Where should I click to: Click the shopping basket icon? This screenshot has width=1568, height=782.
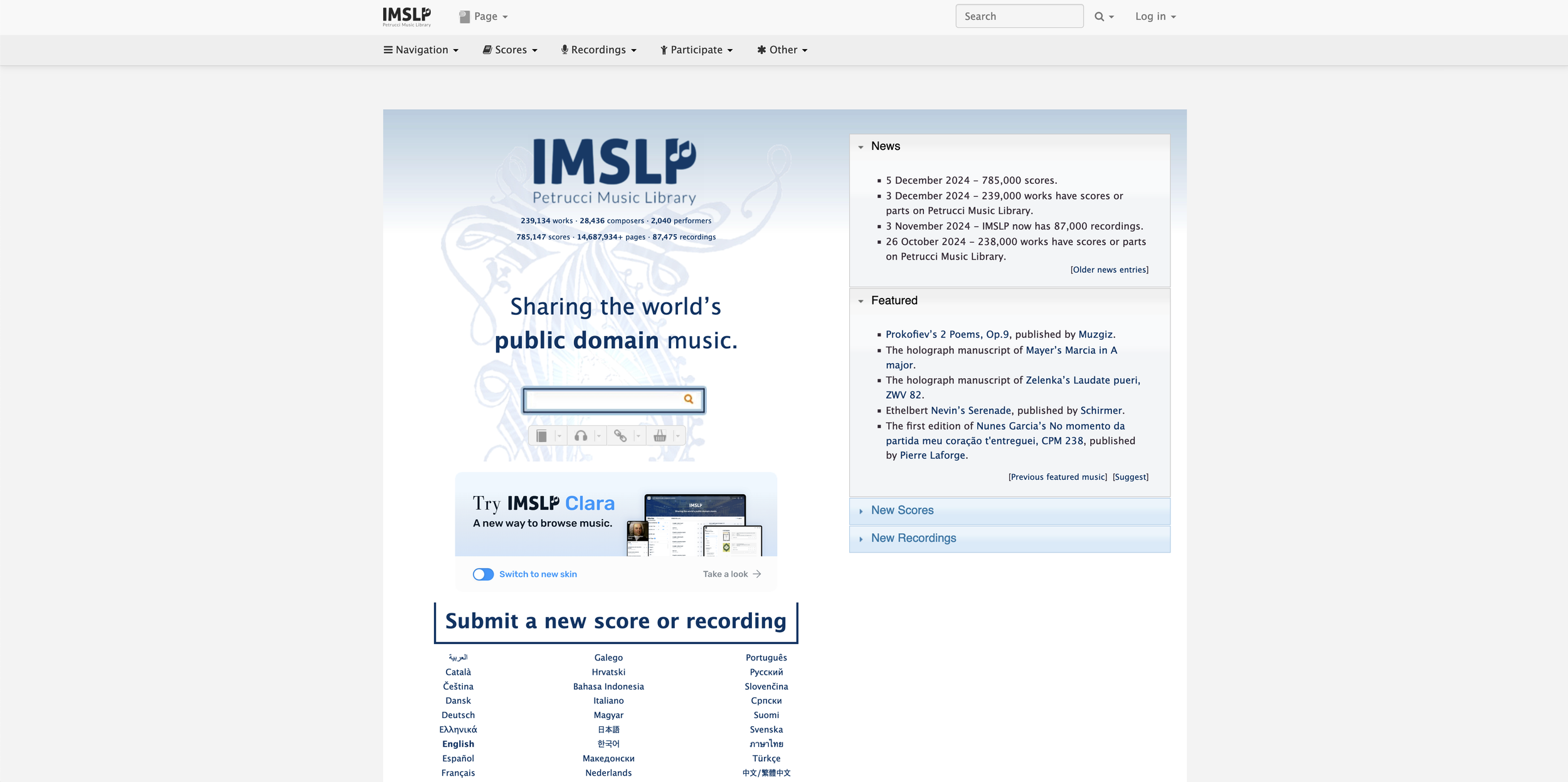[660, 436]
